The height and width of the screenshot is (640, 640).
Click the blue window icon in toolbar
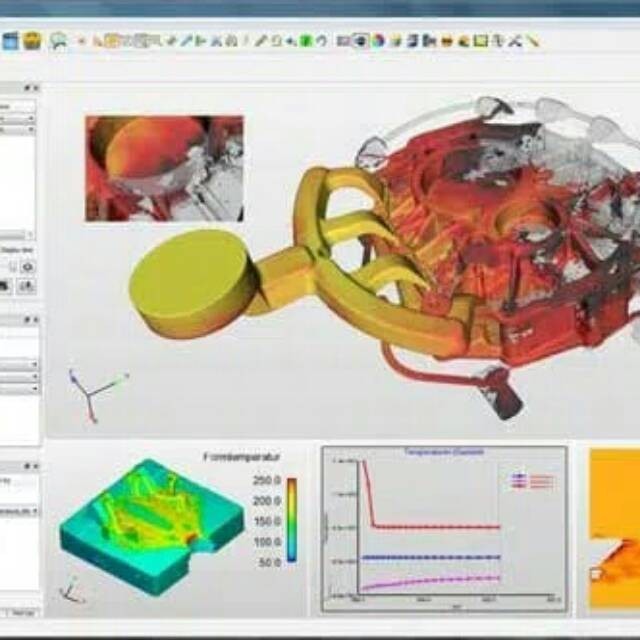(10, 41)
